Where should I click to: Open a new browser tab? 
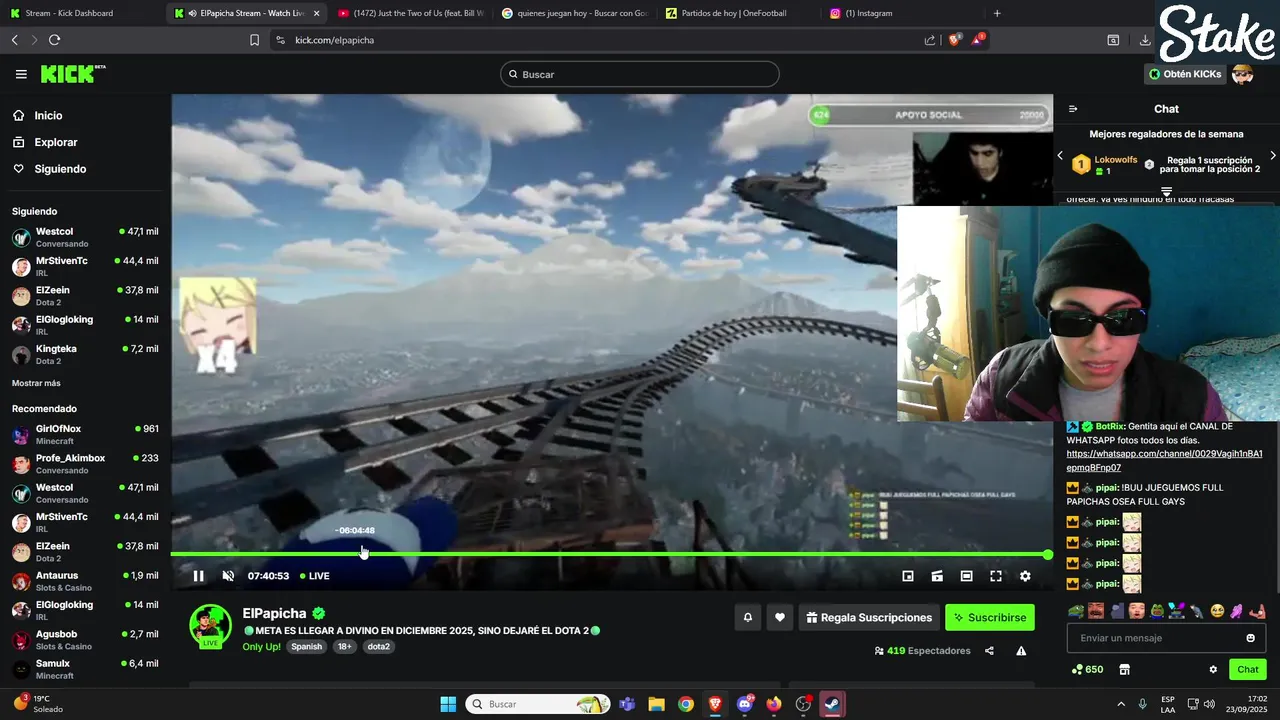pyautogui.click(x=997, y=13)
